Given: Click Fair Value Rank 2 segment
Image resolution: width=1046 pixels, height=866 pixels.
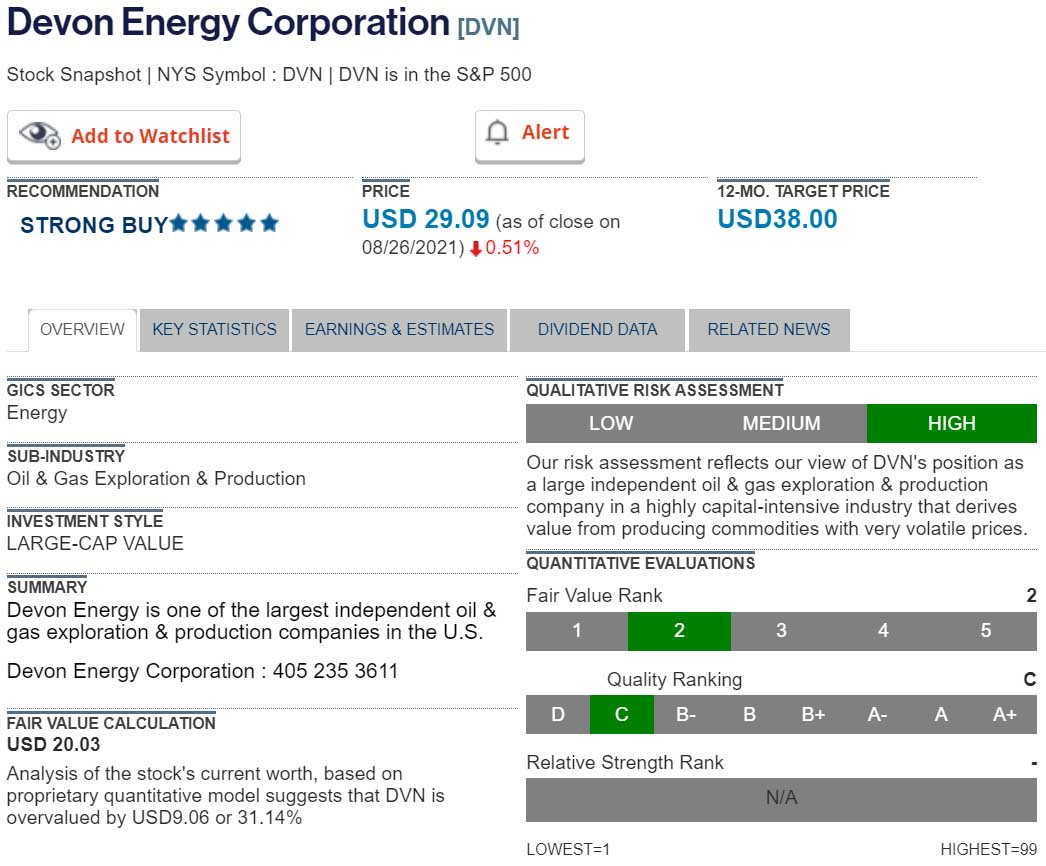Looking at the screenshot, I should (x=679, y=631).
